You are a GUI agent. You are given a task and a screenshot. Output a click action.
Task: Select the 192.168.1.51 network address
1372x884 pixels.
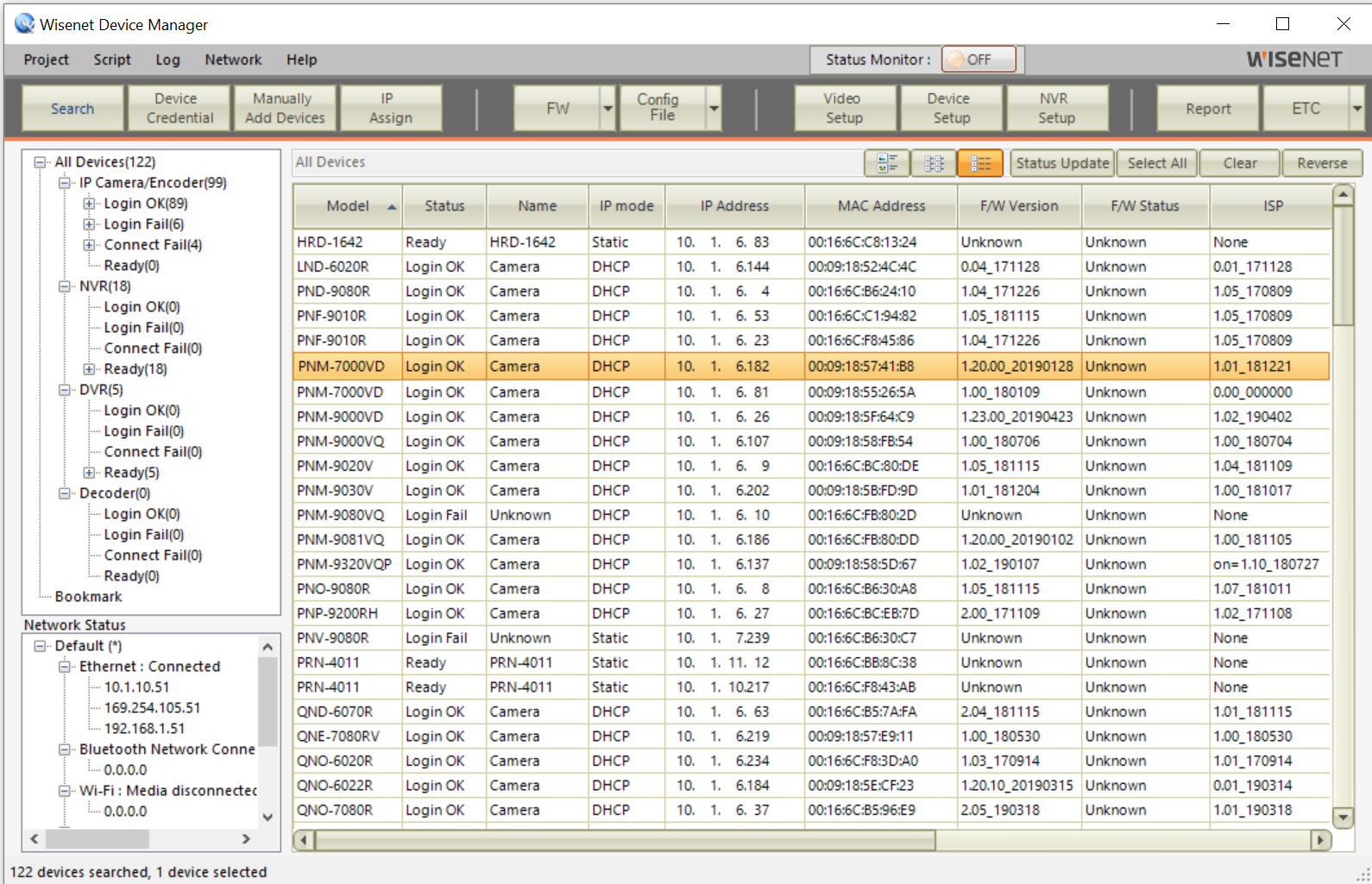144,729
